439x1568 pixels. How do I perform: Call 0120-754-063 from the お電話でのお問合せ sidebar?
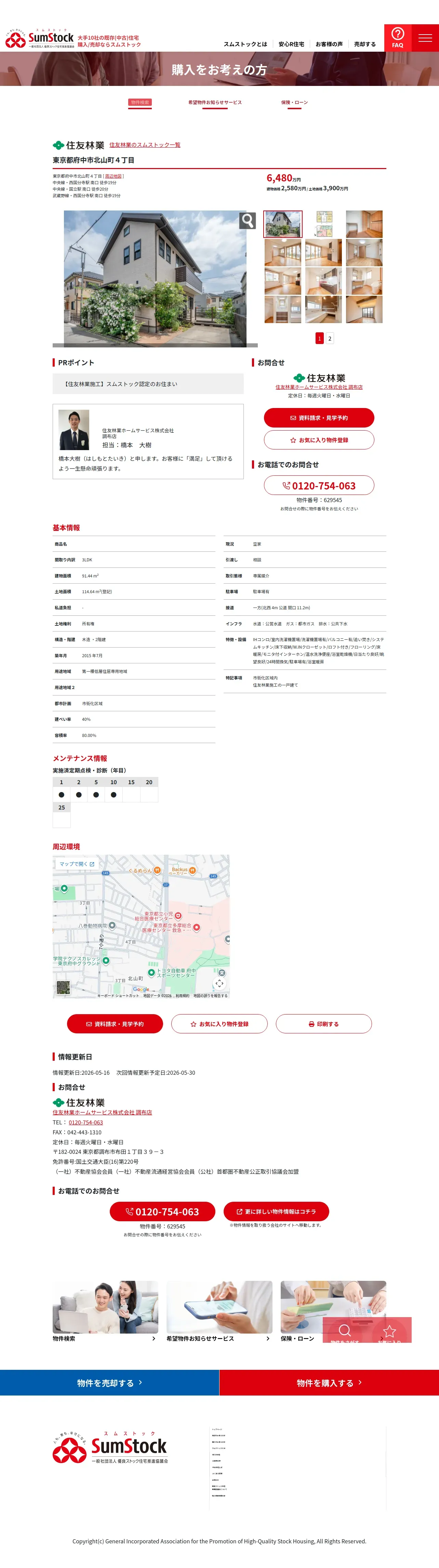pos(319,486)
